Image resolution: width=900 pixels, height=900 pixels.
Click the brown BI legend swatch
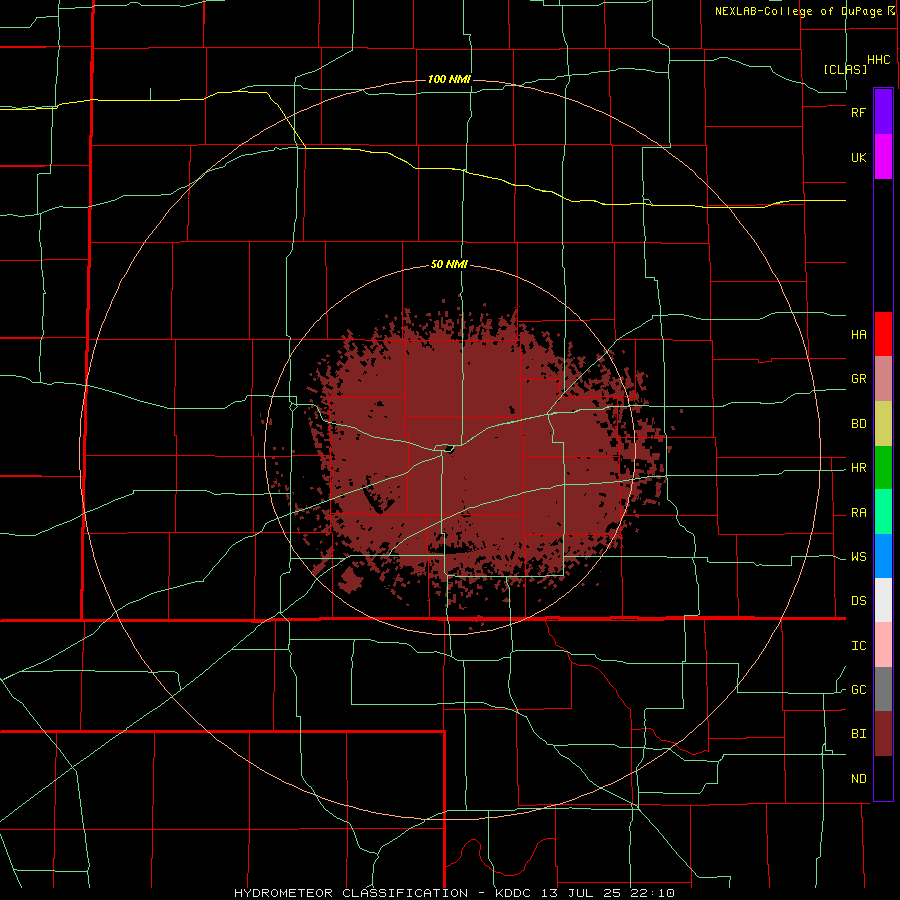[883, 734]
